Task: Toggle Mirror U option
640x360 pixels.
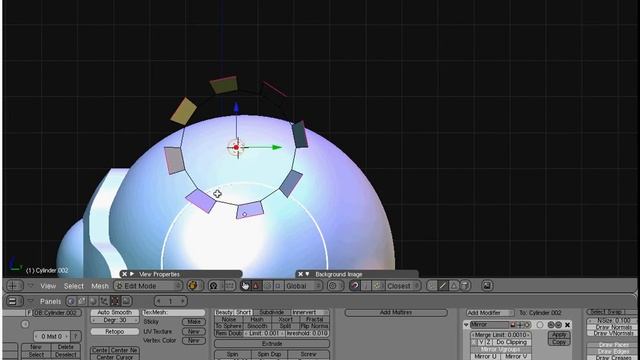Action: click(x=486, y=356)
